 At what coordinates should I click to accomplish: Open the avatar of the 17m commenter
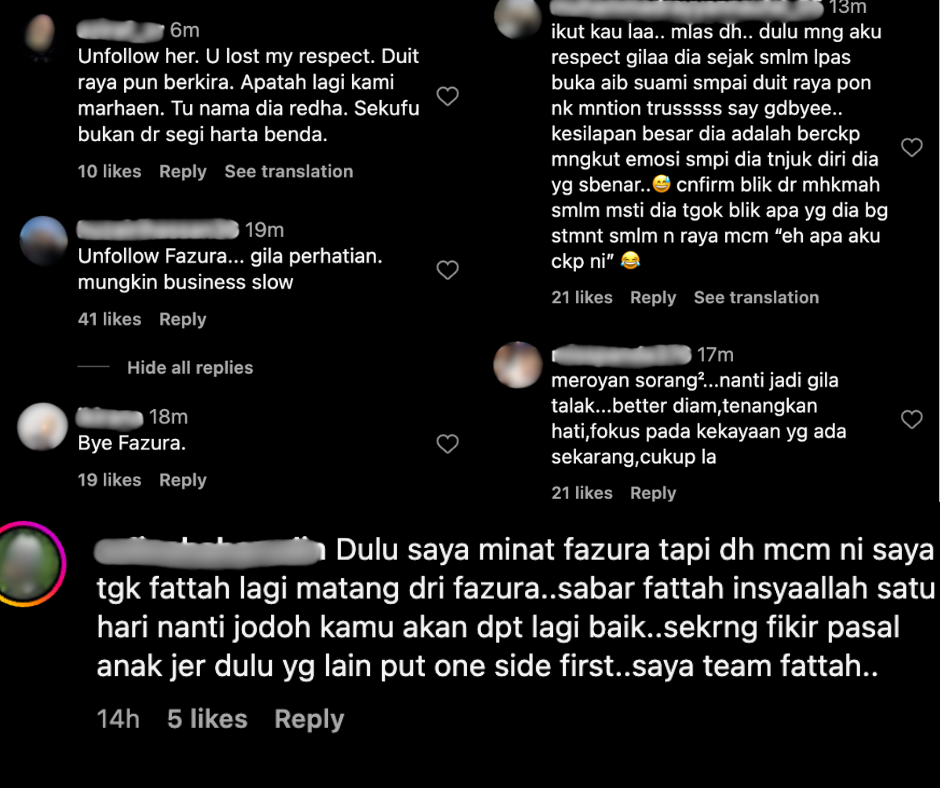(517, 365)
